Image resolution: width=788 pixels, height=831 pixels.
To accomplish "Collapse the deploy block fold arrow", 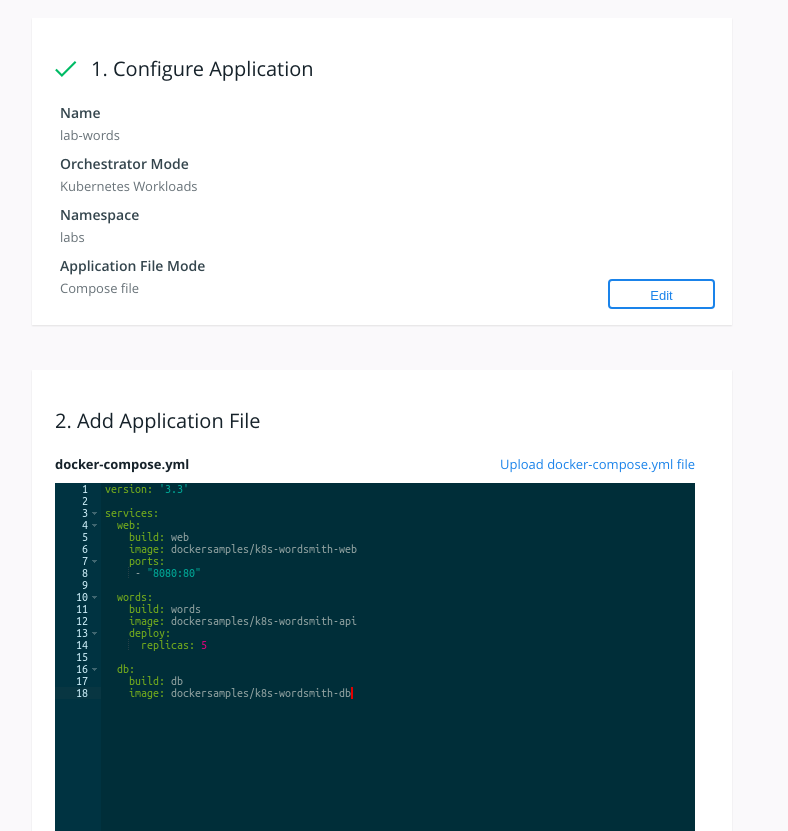I will (x=95, y=633).
